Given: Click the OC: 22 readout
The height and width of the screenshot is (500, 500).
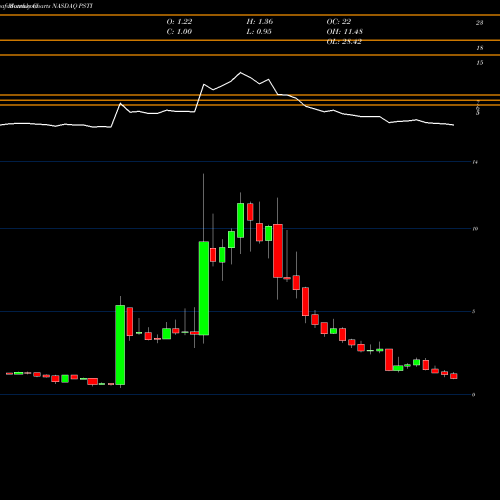Looking at the screenshot, I should pos(339,22).
